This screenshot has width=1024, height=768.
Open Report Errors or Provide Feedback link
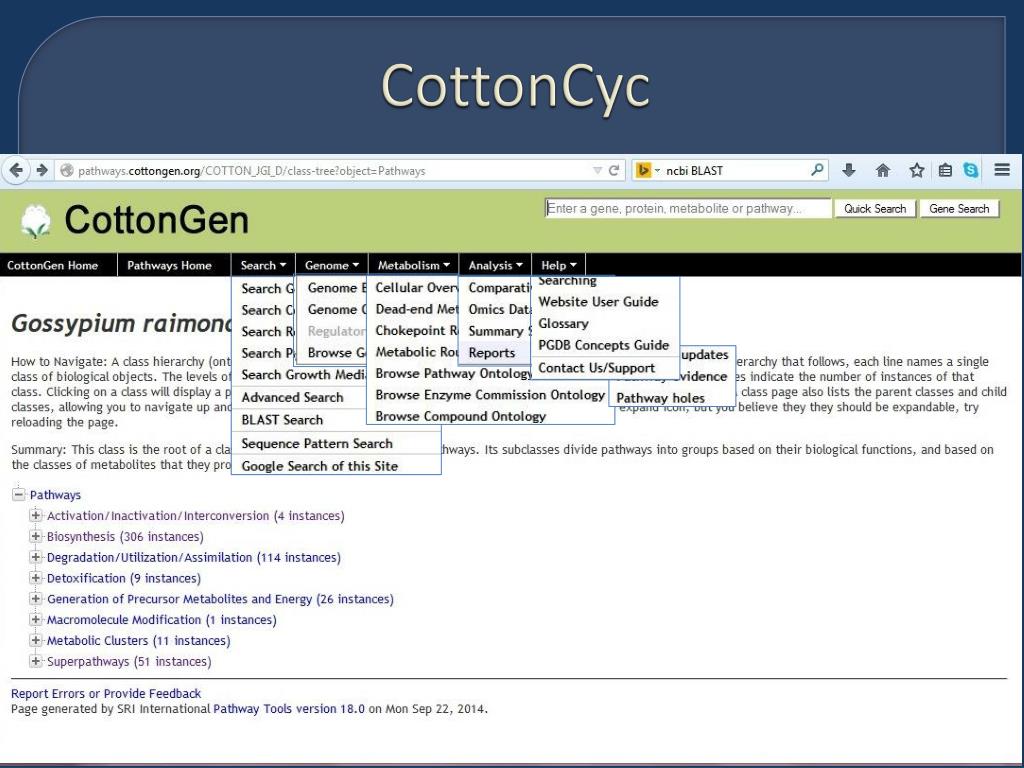tap(106, 694)
